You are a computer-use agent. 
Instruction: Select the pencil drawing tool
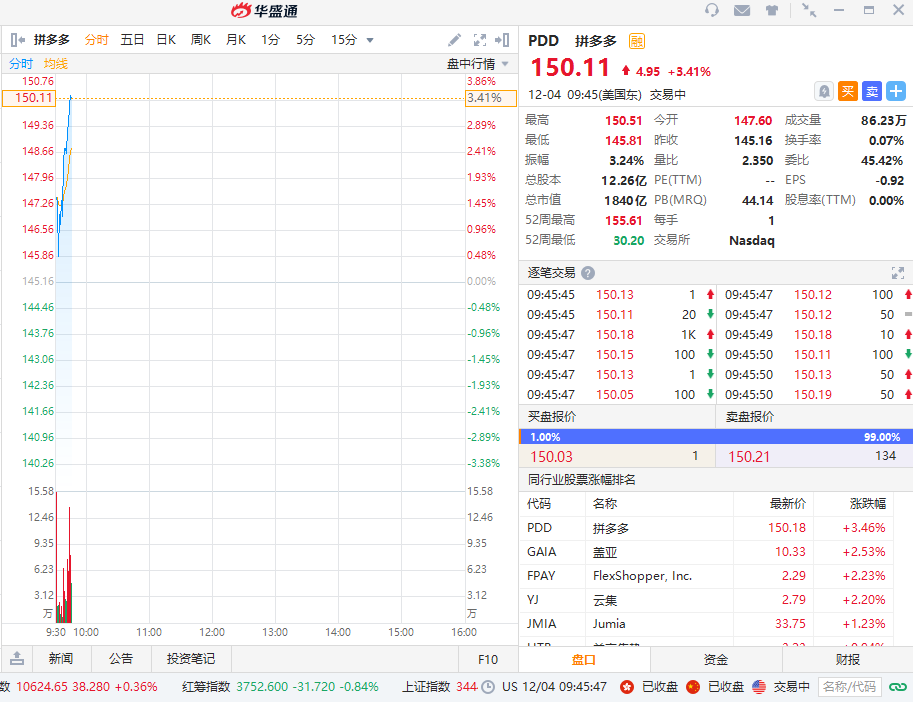tap(454, 40)
